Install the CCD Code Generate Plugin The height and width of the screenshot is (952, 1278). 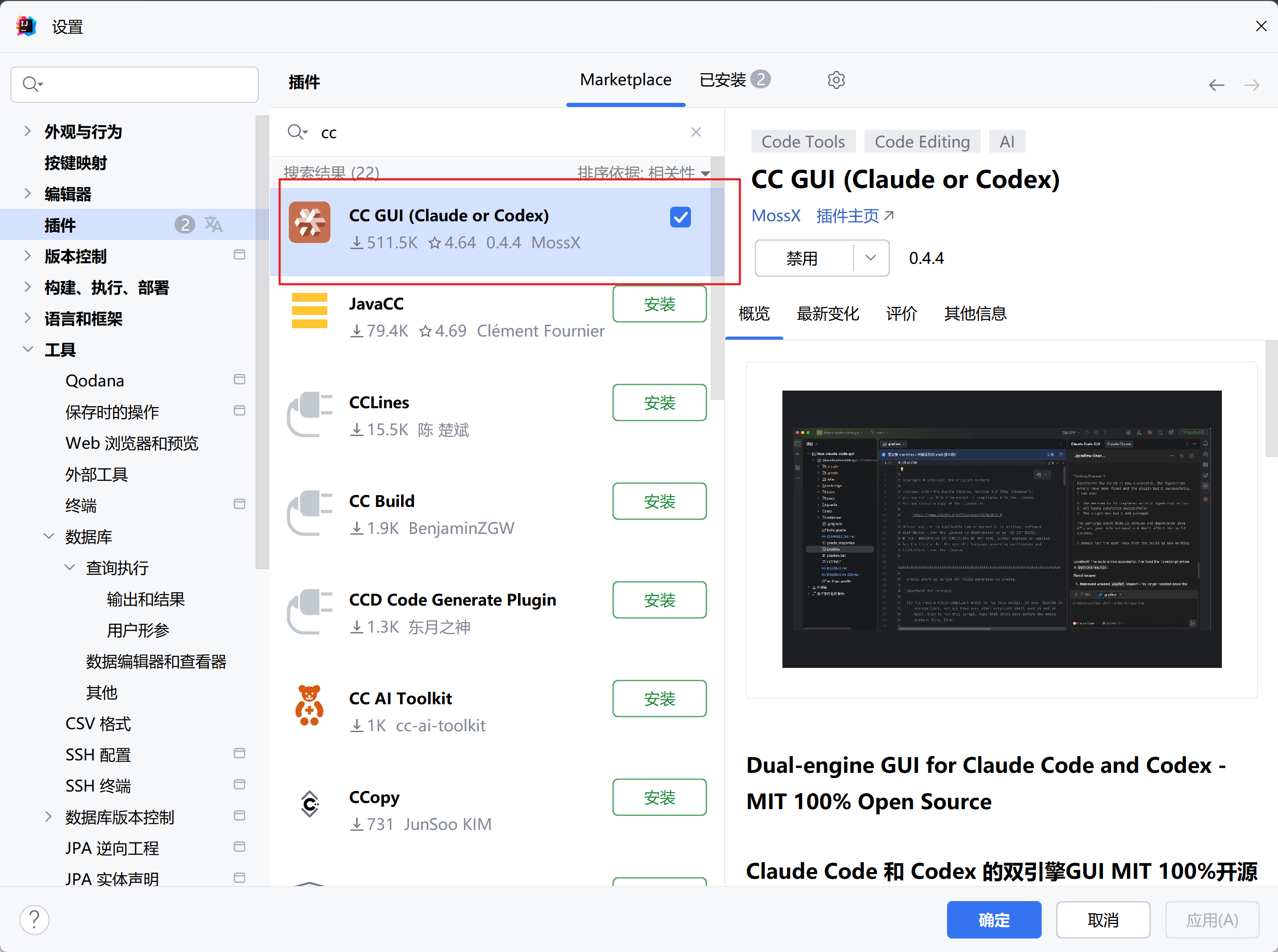click(x=659, y=599)
